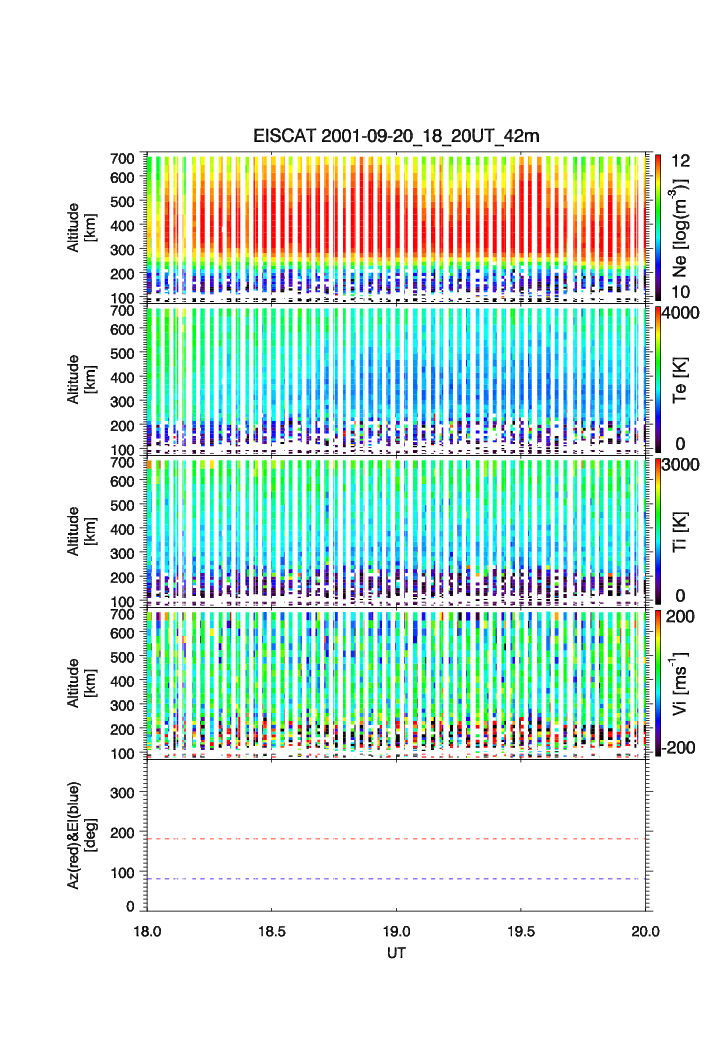Click the plot title EISCAT 2001-09-20_18_20UT_42m
Screen dimensions: 708x1063
pyautogui.click(x=397, y=136)
